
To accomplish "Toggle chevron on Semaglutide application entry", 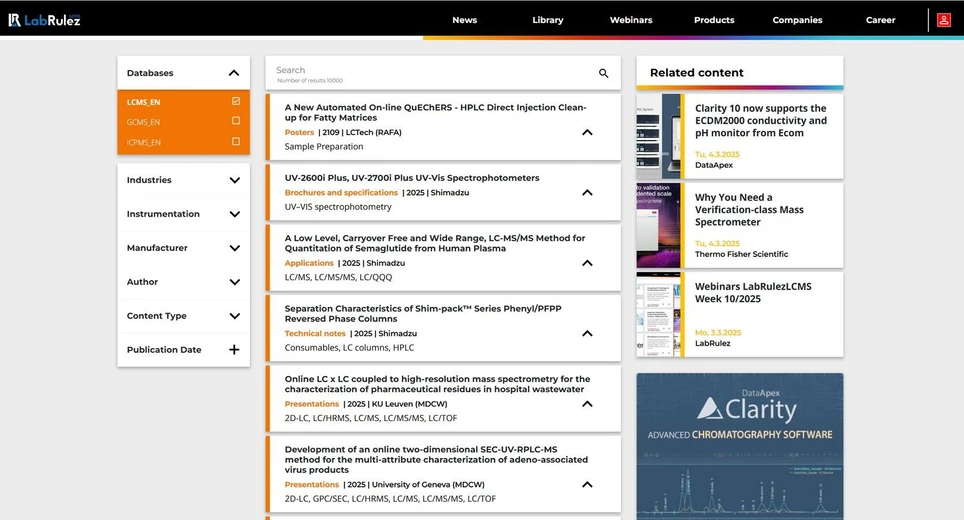I will point(587,263).
